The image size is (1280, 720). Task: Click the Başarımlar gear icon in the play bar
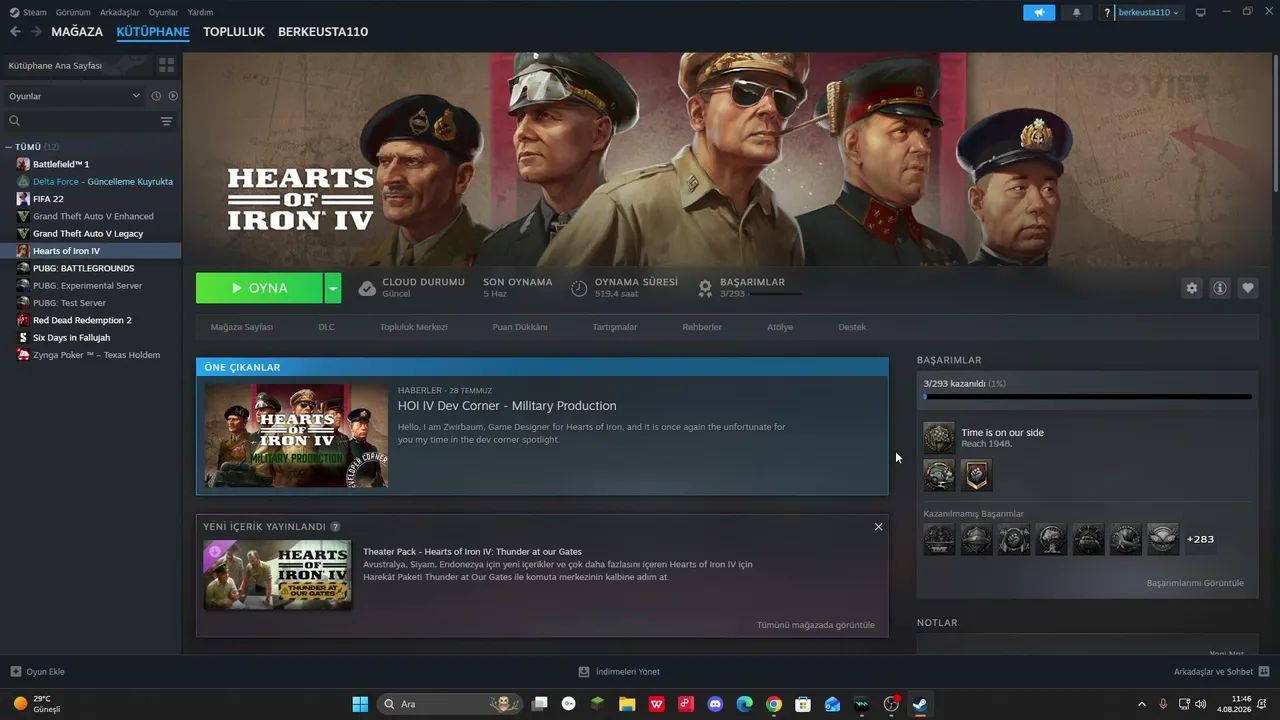[705, 288]
